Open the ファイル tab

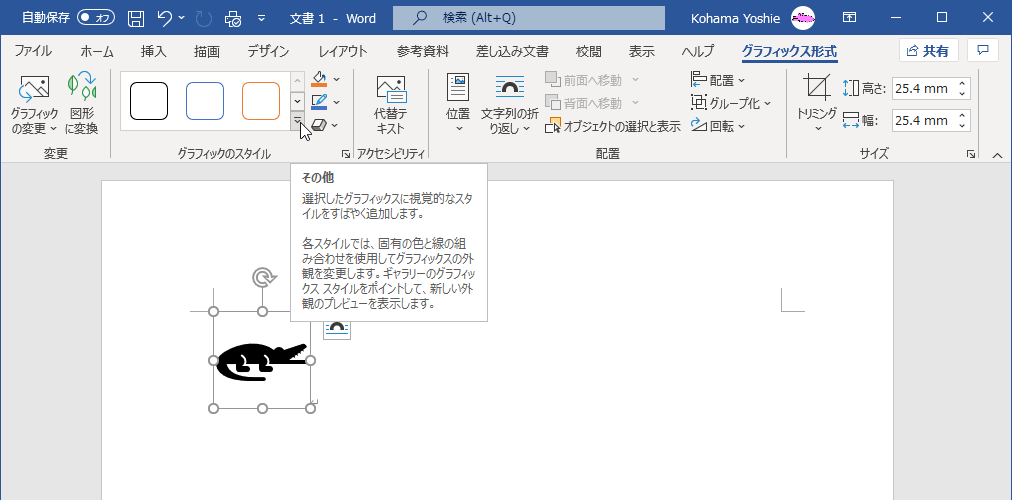33,52
